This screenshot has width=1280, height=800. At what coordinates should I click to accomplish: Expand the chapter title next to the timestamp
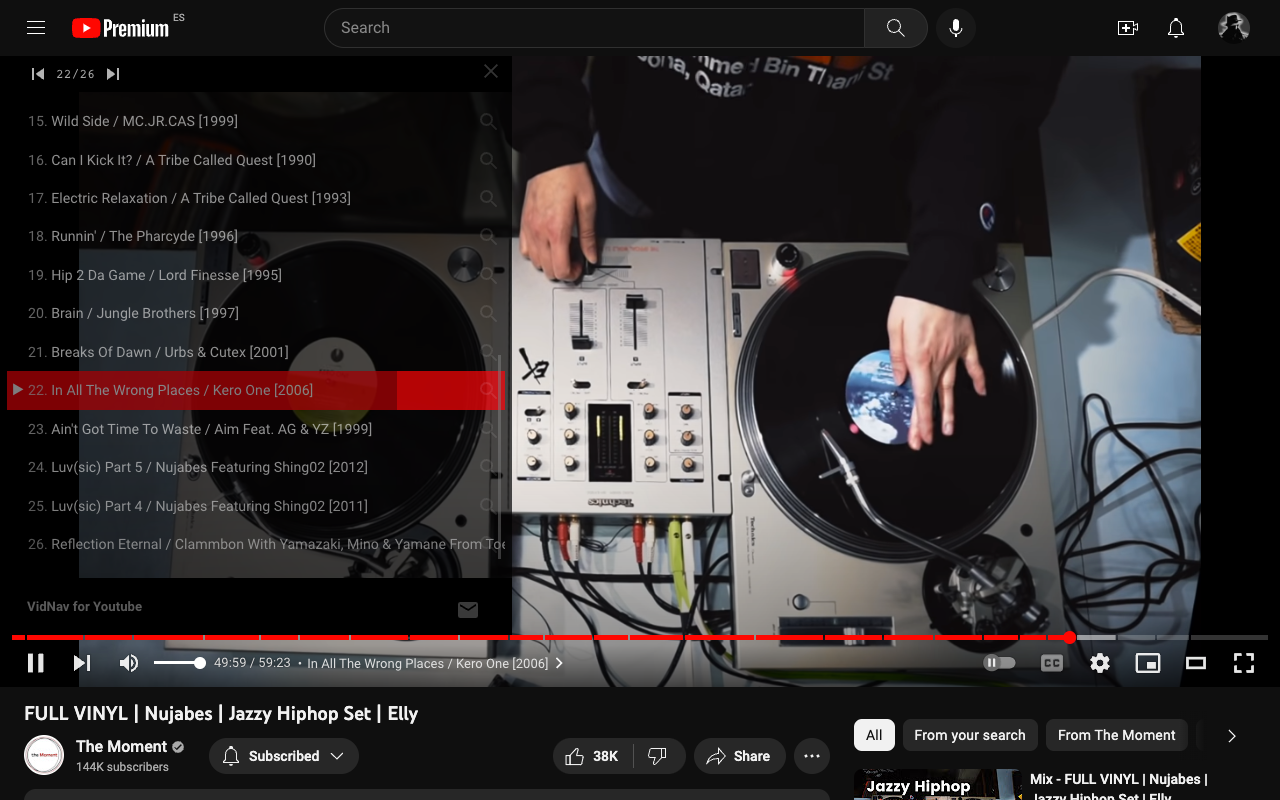[x=559, y=662]
